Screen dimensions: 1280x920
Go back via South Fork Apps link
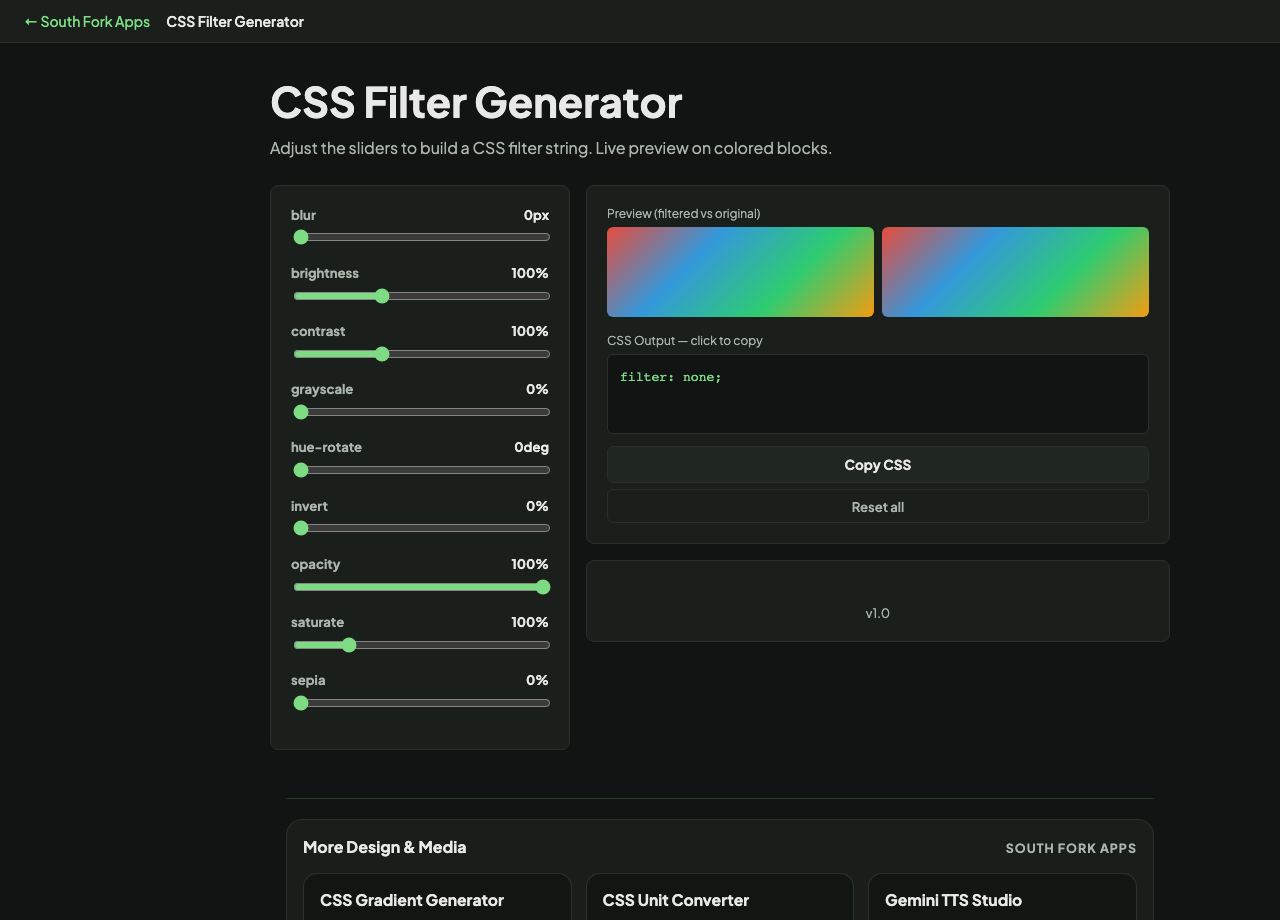point(87,21)
